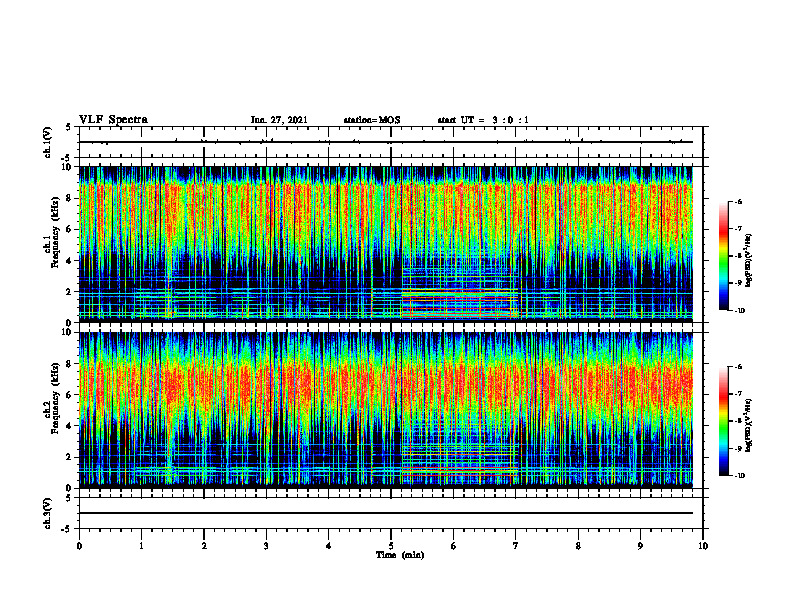This screenshot has height=612, width=792.
Task: Click the ch.1 voltage waveform trace panel
Action: pos(391,142)
